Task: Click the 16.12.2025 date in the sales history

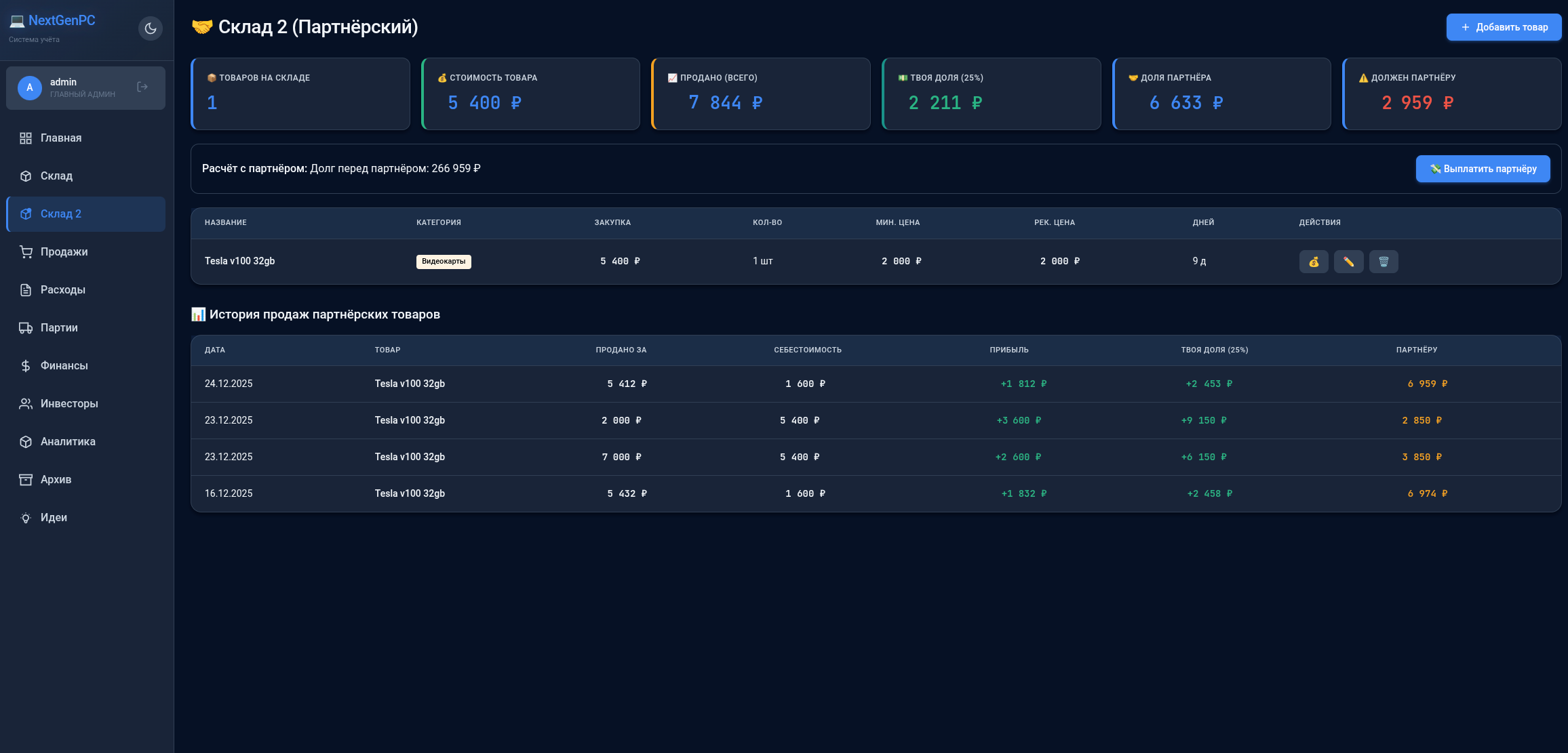Action: tap(229, 493)
